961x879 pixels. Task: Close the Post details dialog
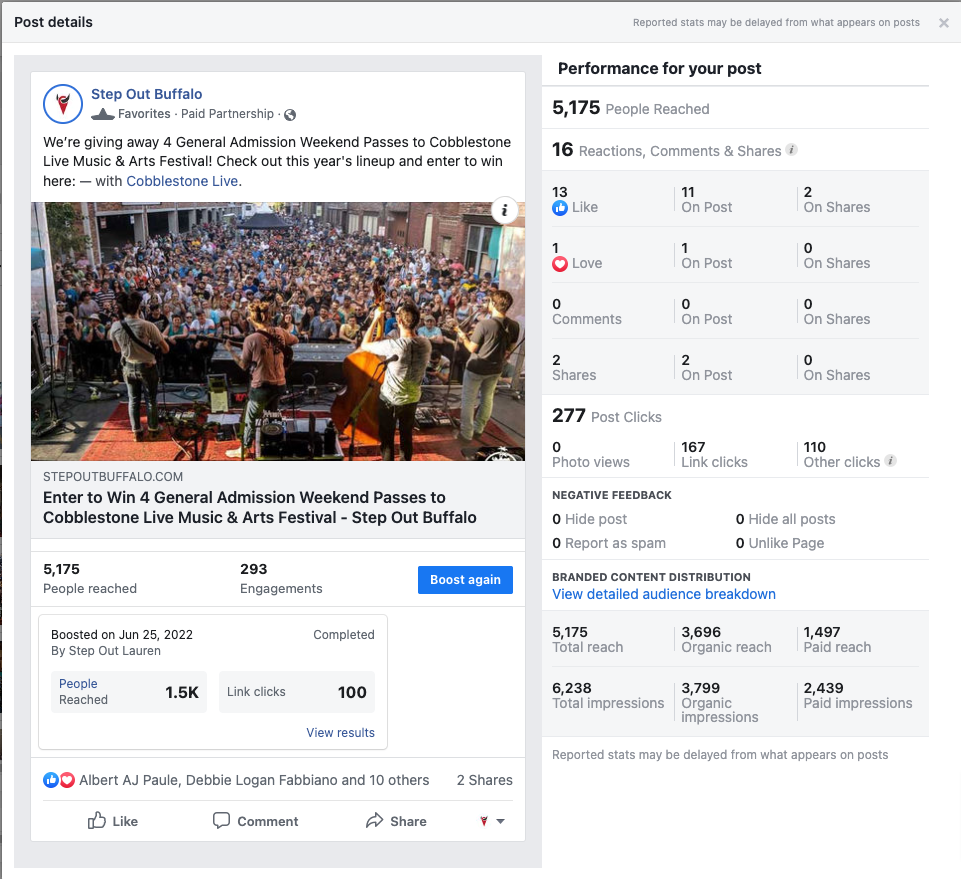[x=944, y=23]
